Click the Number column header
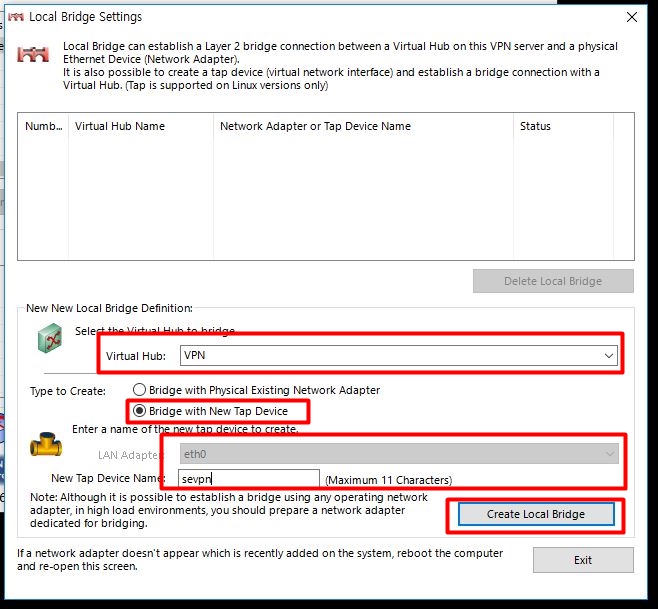The height and width of the screenshot is (609, 658). [43, 126]
